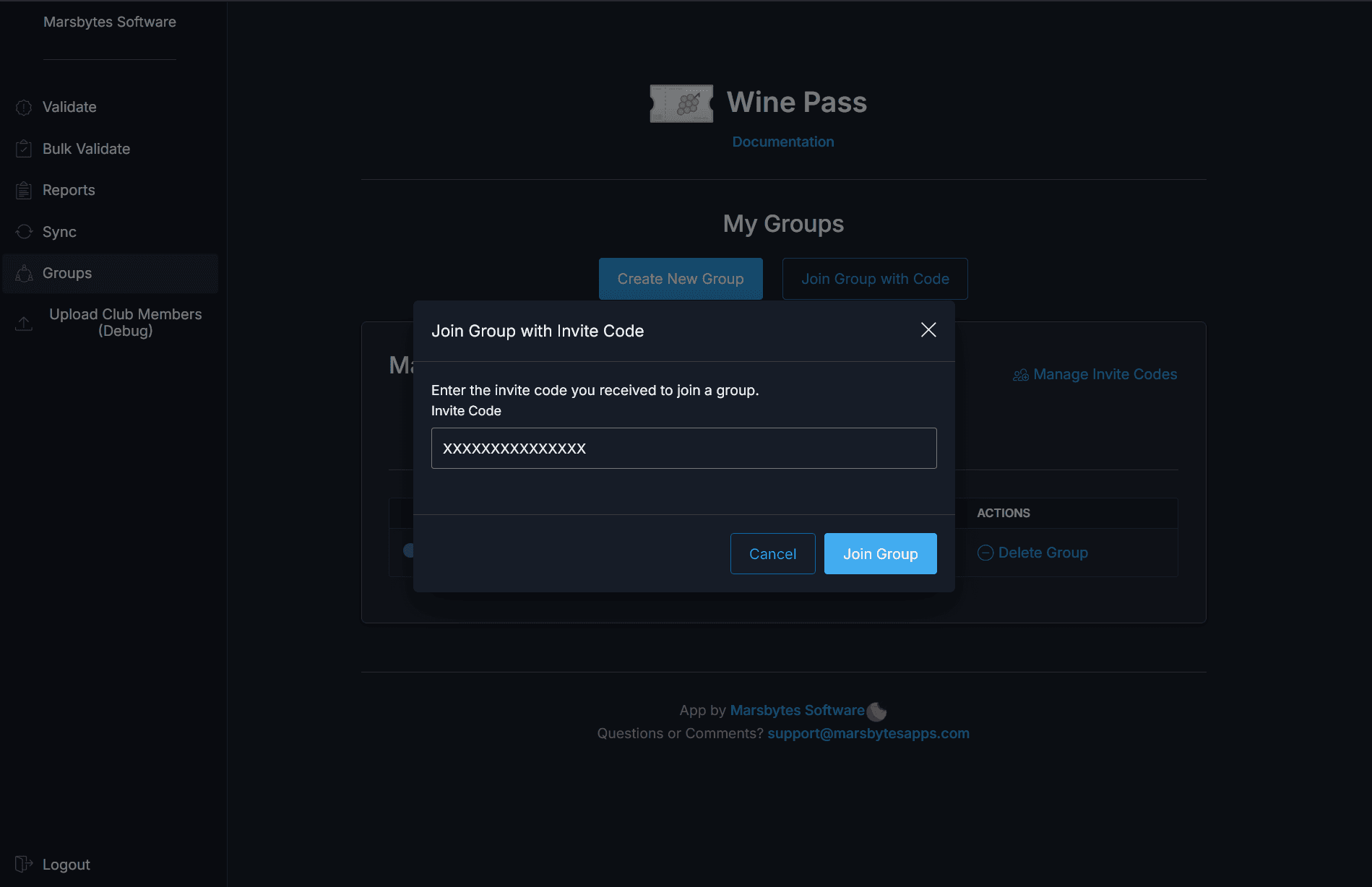
Task: Email support via support@marsbytesapps.com link
Action: point(868,733)
